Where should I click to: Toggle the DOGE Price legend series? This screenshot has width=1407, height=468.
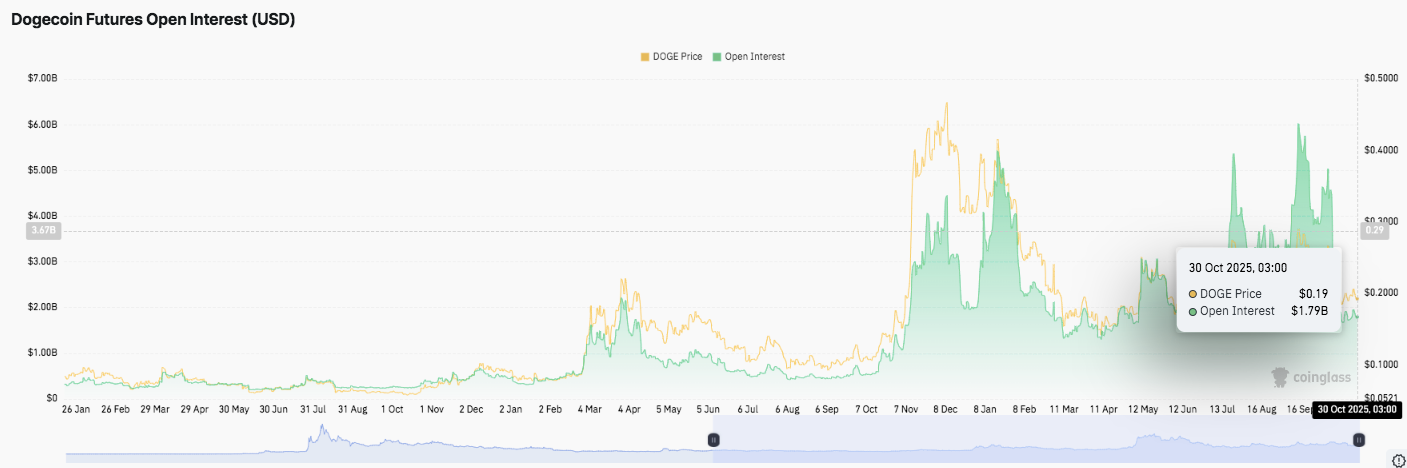tap(679, 57)
